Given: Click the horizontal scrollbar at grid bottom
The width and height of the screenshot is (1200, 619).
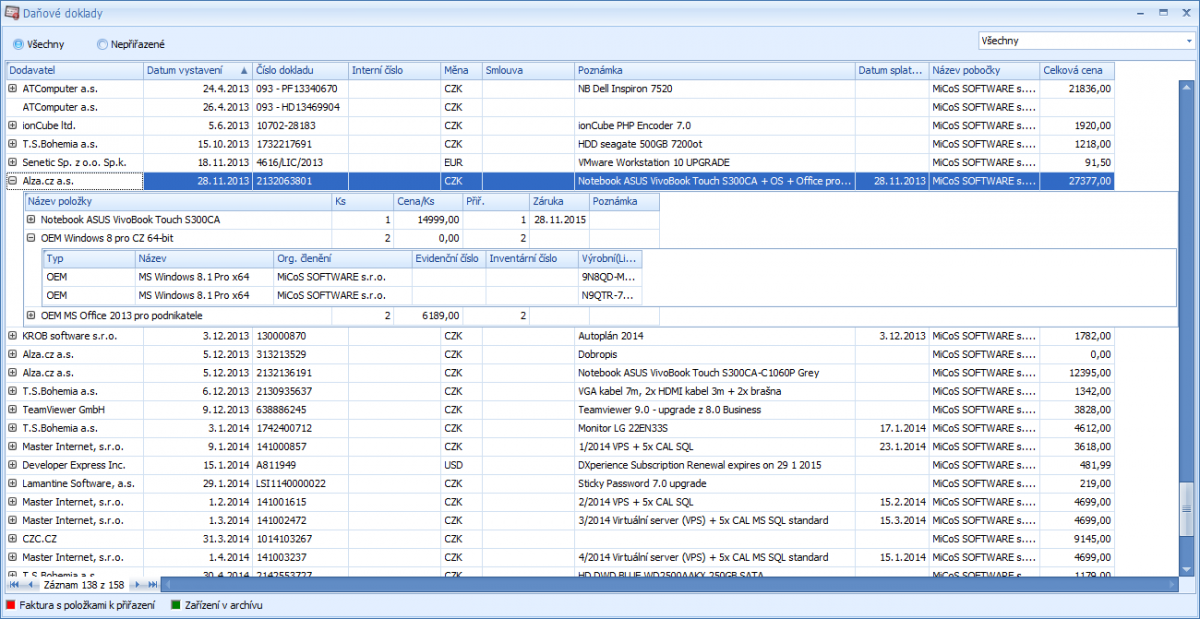Looking at the screenshot, I should click(660, 584).
